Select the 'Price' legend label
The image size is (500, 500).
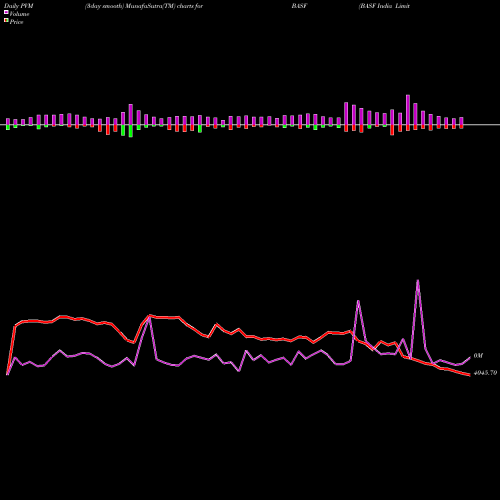pos(16,22)
